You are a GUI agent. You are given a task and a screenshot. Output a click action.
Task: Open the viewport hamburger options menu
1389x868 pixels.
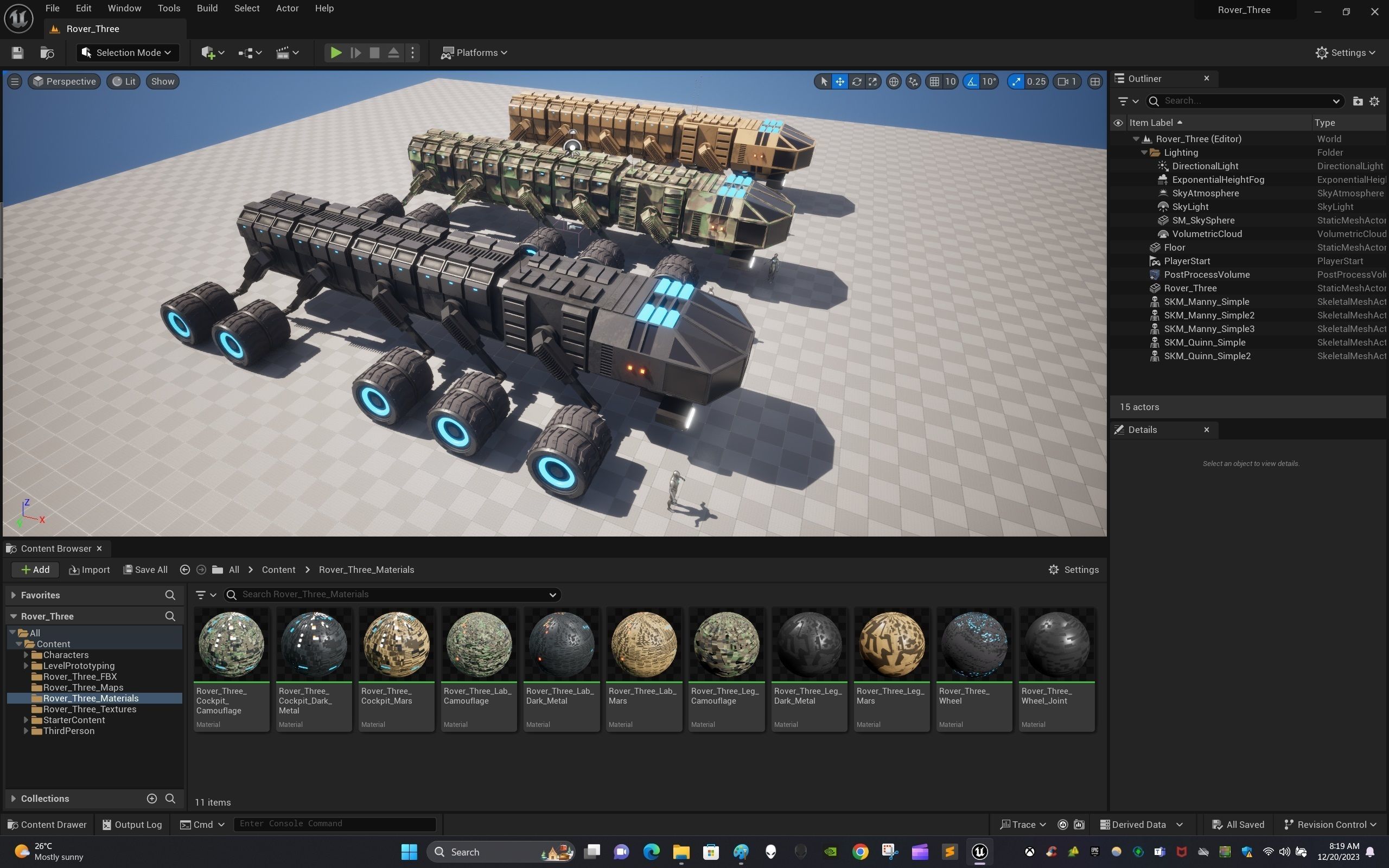[x=15, y=81]
